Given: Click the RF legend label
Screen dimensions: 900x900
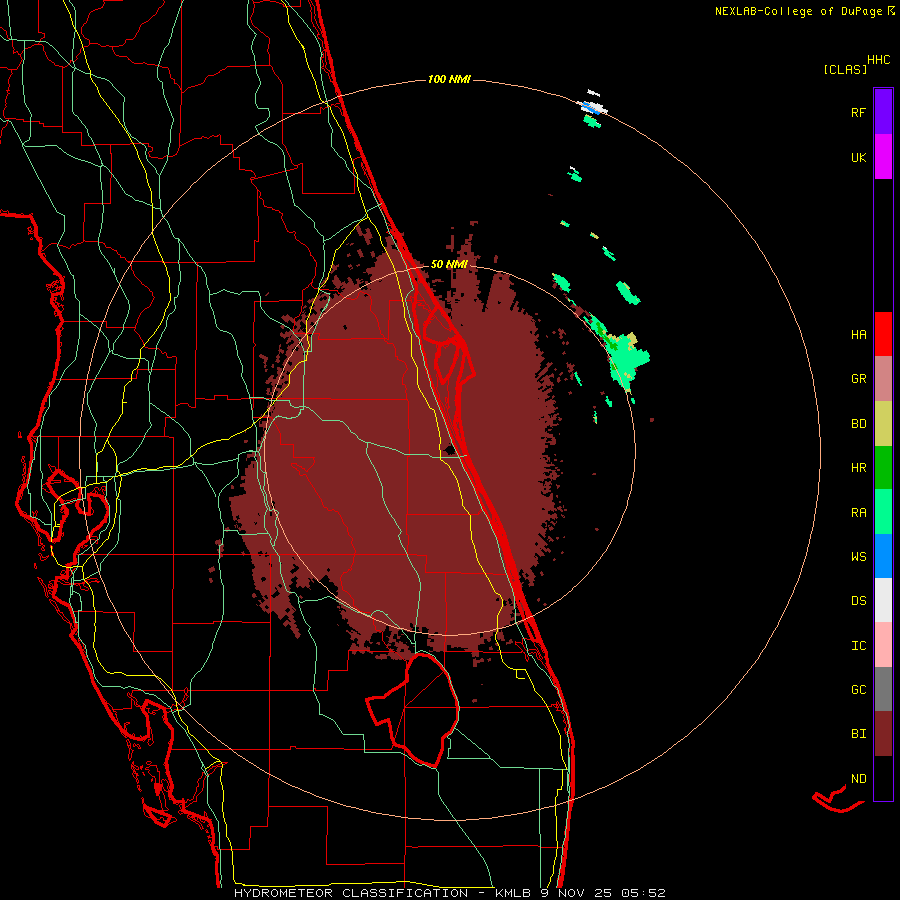Looking at the screenshot, I should pos(858,112).
